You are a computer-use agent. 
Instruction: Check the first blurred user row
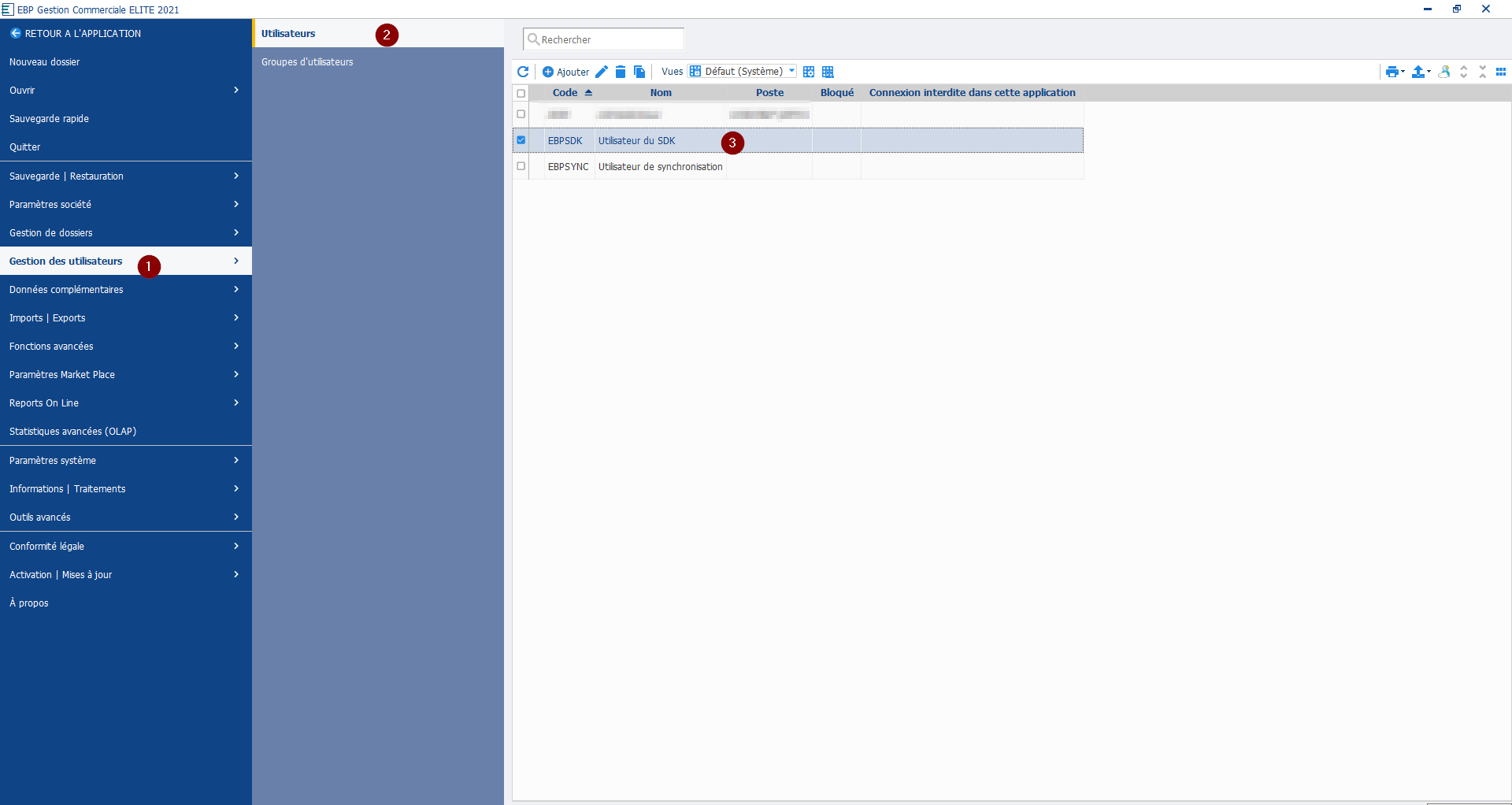521,114
